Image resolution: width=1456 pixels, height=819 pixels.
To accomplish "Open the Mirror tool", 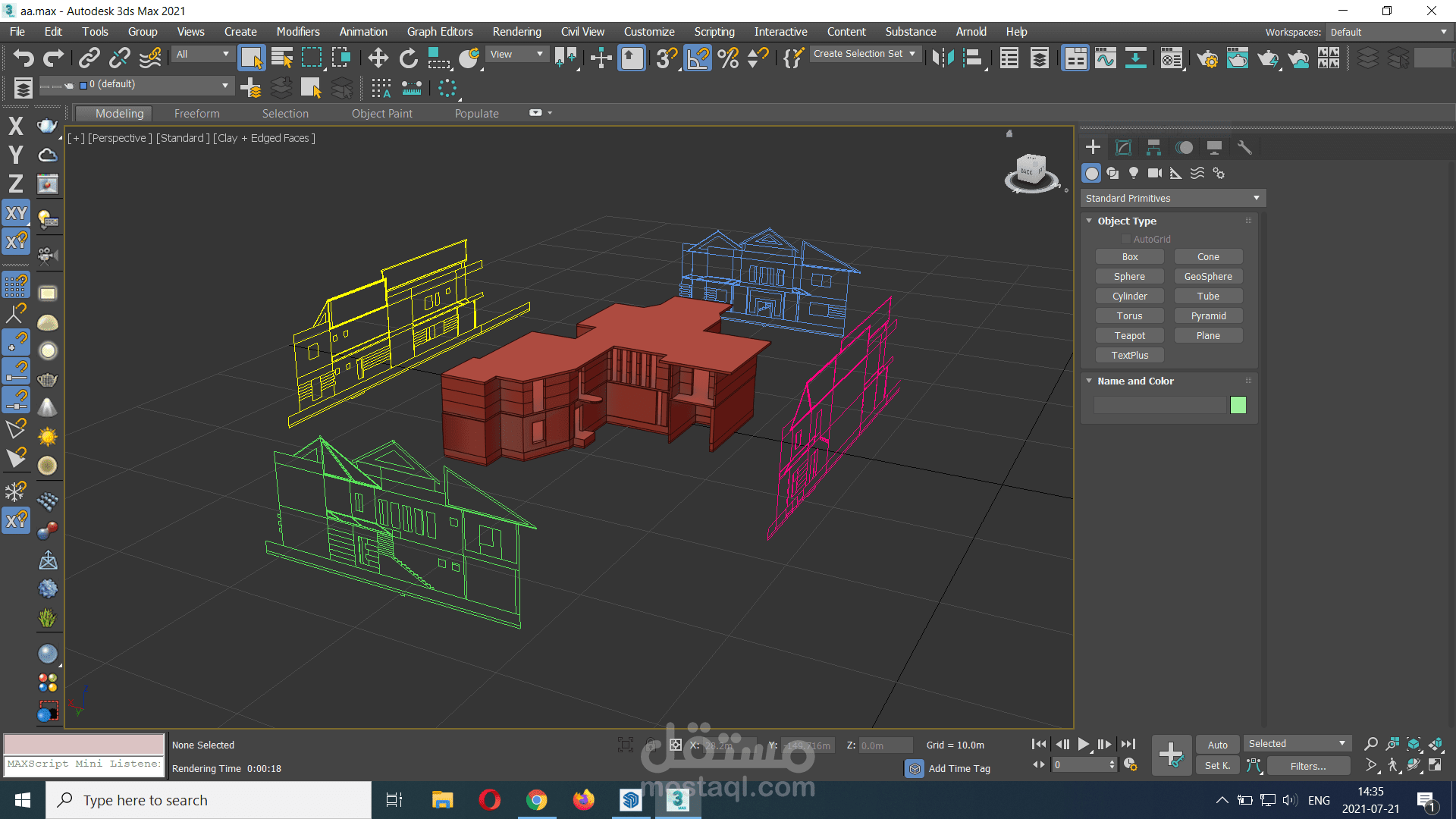I will [x=943, y=58].
